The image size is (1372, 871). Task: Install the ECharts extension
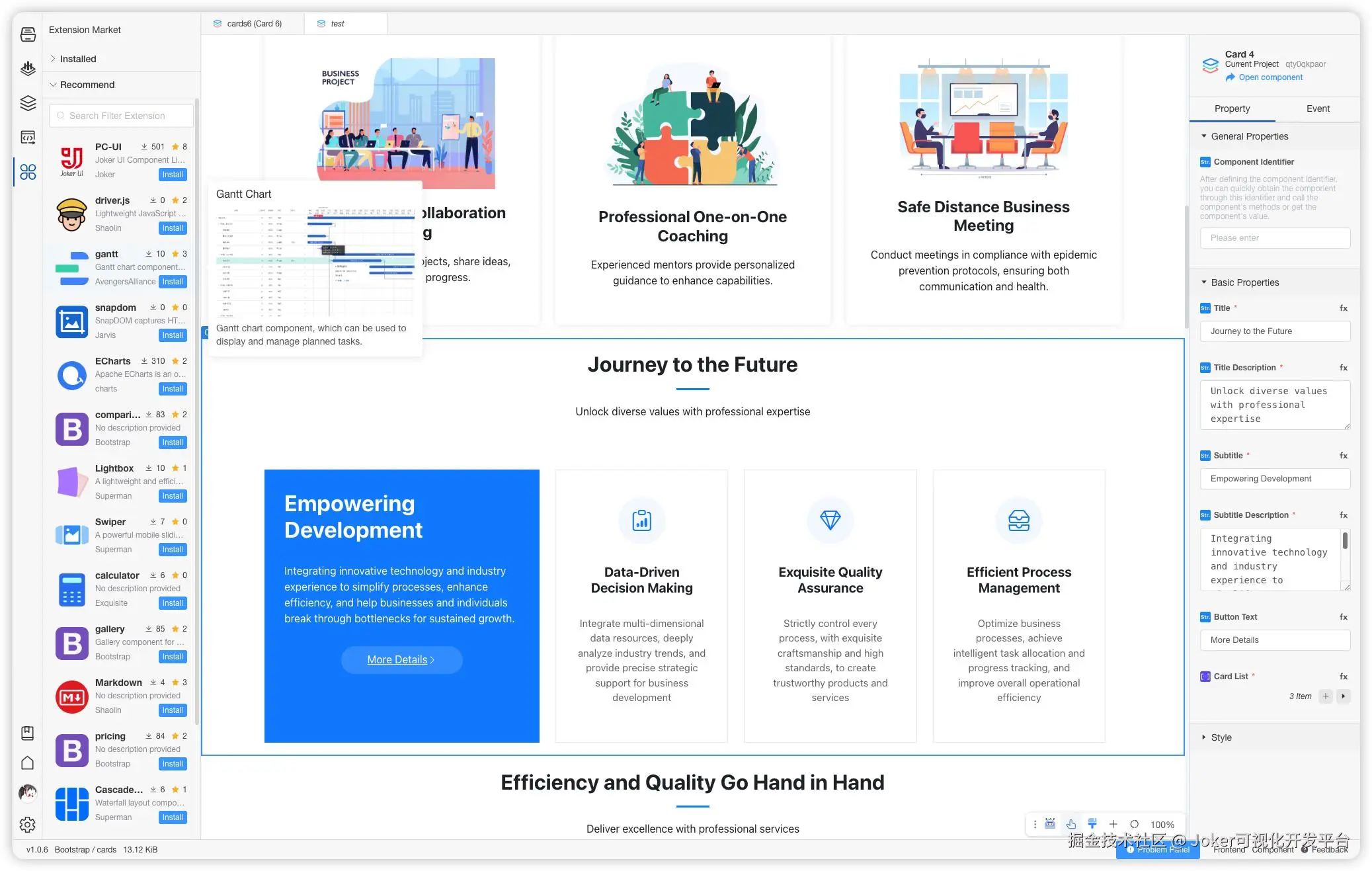pyautogui.click(x=173, y=389)
